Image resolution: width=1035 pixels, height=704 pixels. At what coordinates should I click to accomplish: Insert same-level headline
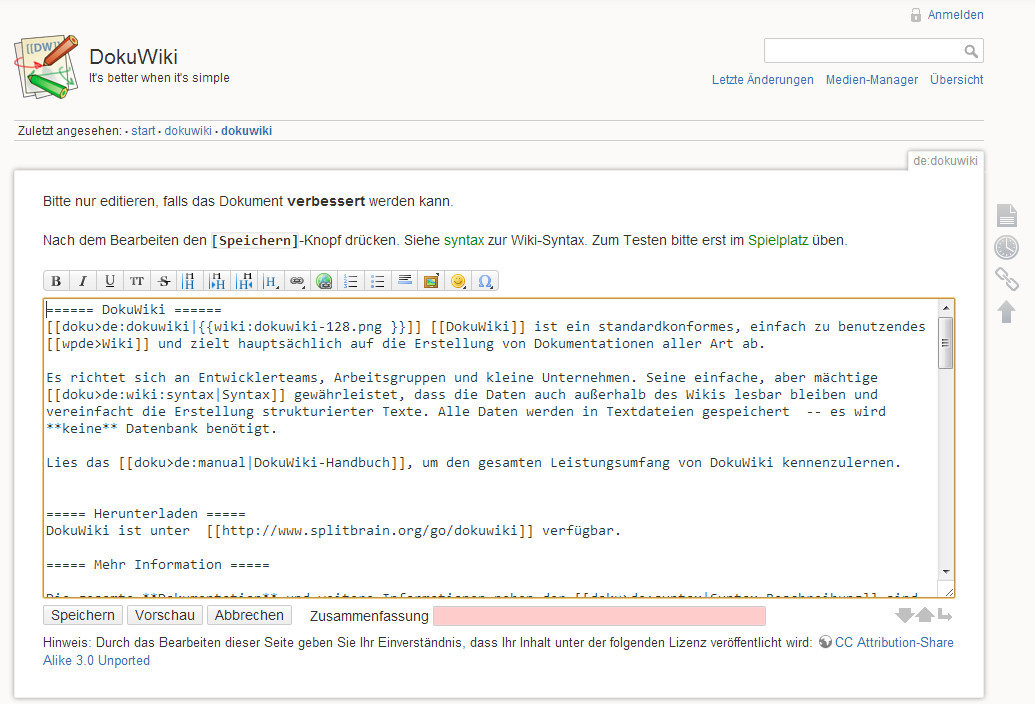(190, 281)
